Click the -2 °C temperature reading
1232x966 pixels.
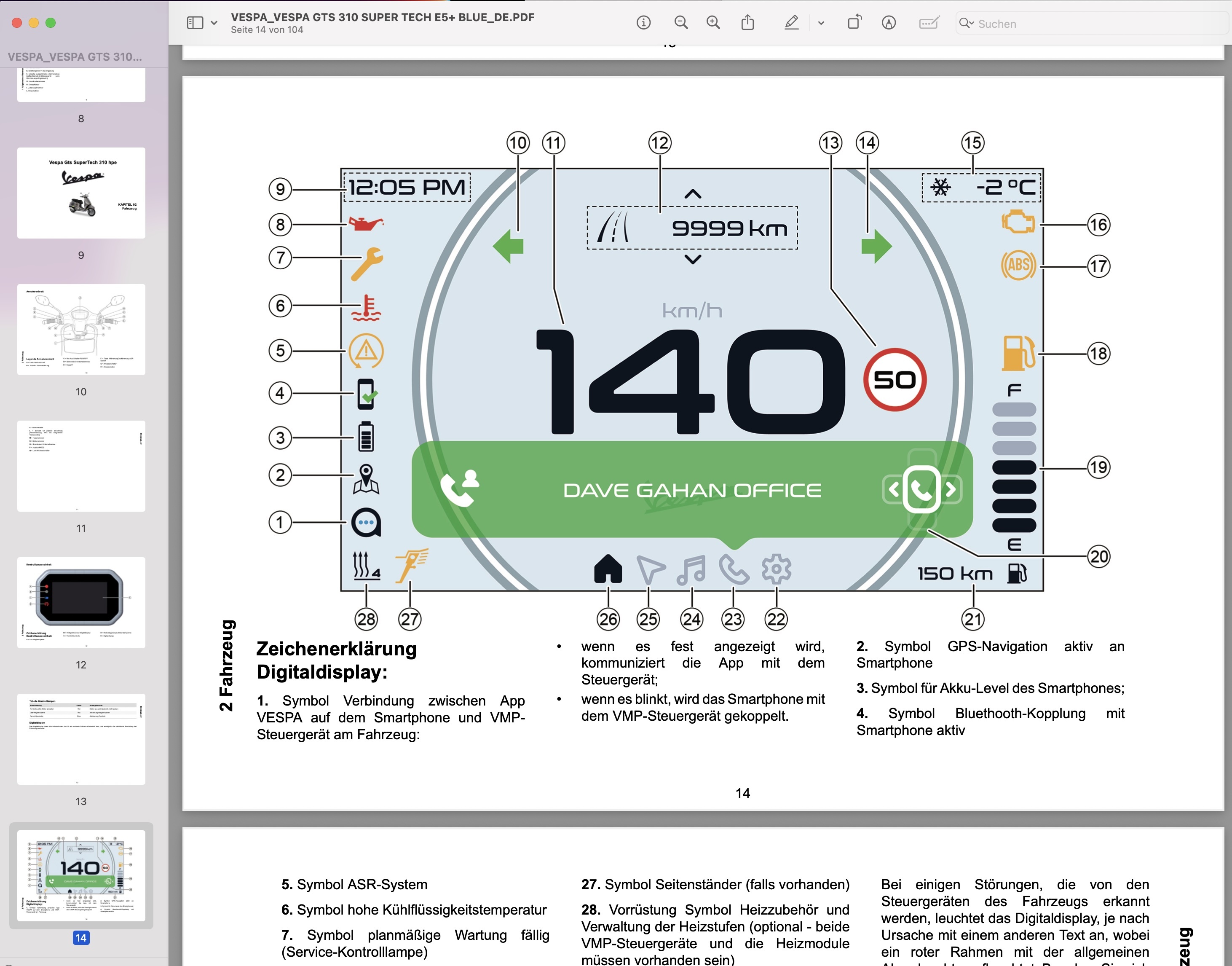coord(1006,187)
